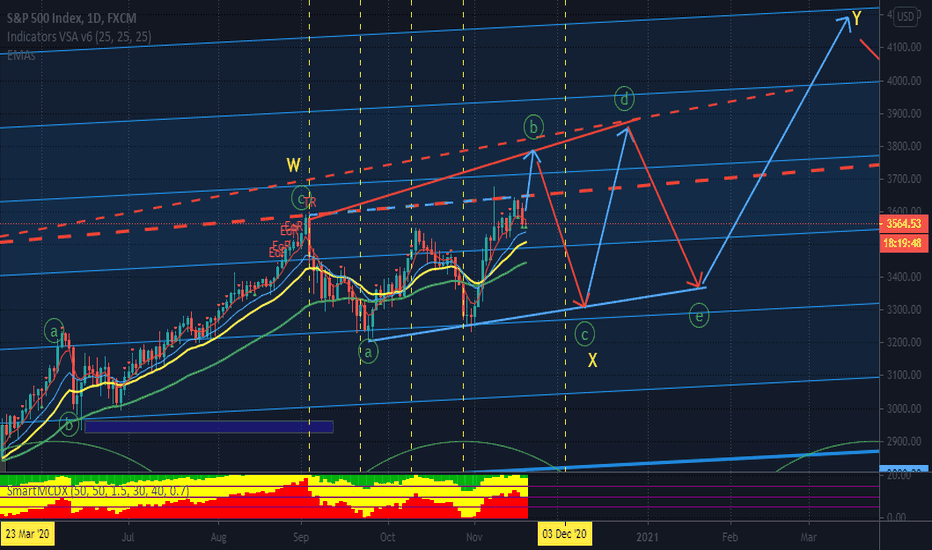Select circled b label above blue arrow tip
Viewport: 932px width, 550px height.
click(534, 127)
